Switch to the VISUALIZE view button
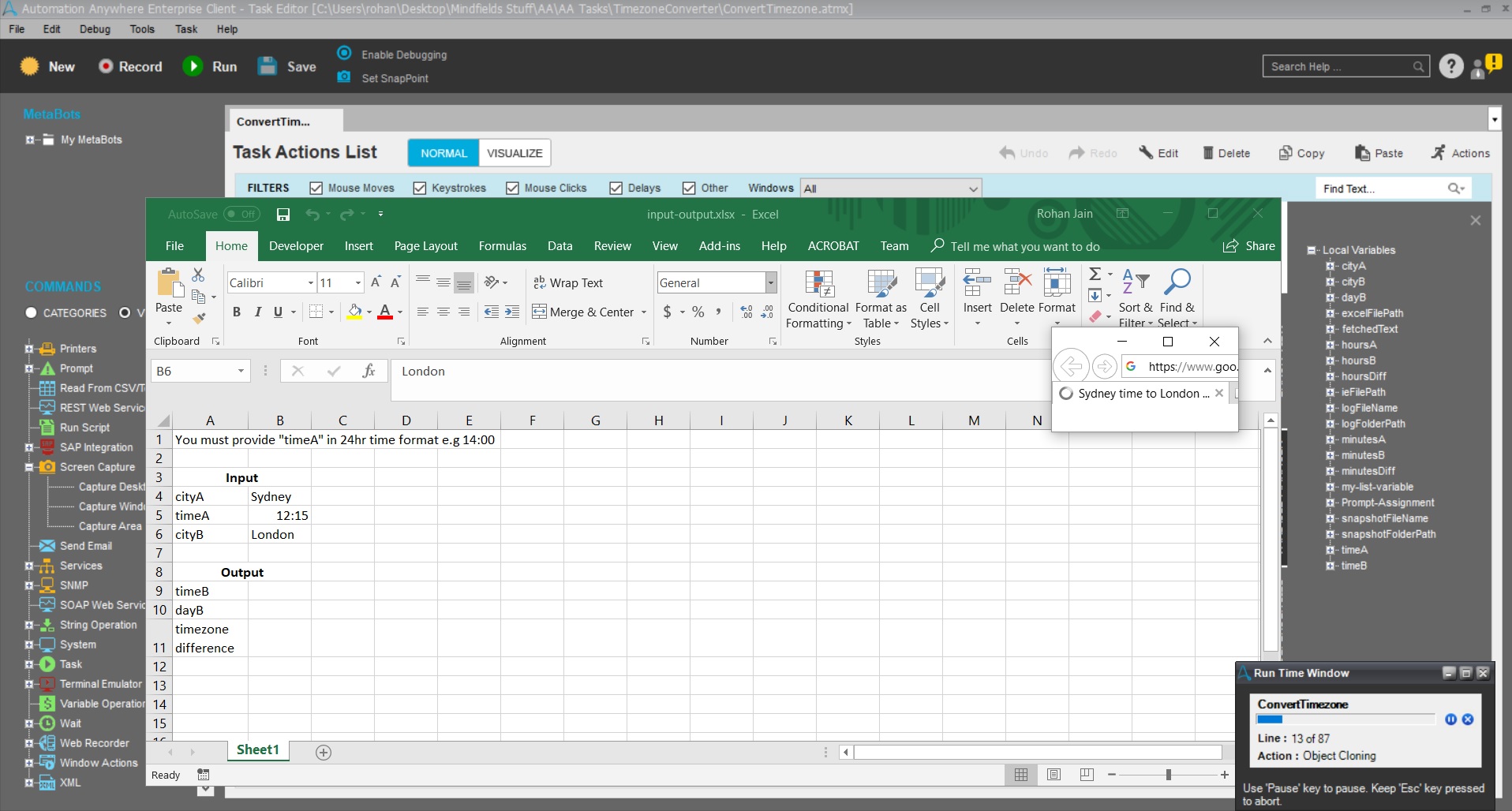This screenshot has width=1512, height=811. (x=515, y=153)
